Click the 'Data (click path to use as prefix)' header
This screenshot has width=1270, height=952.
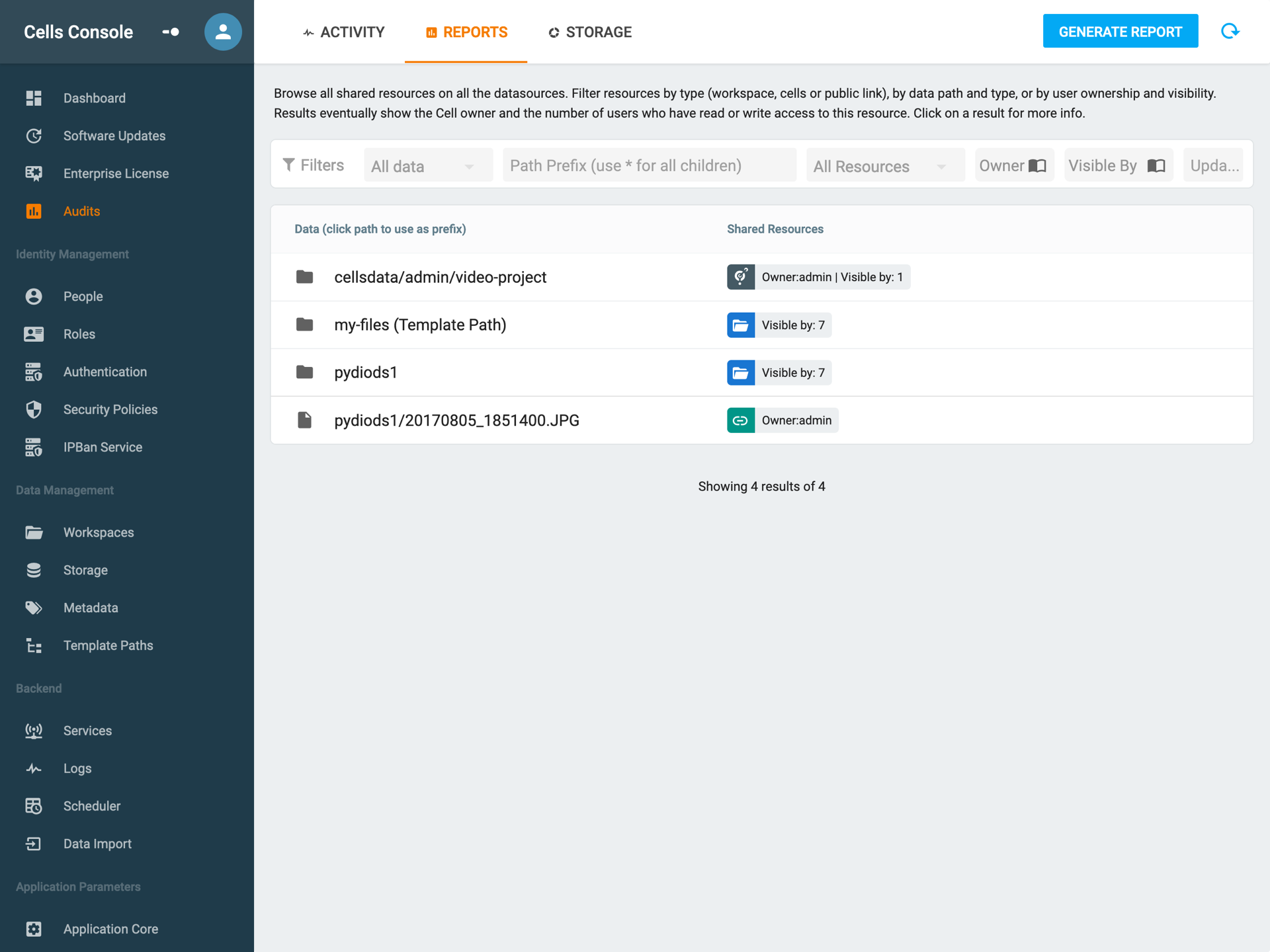(380, 229)
